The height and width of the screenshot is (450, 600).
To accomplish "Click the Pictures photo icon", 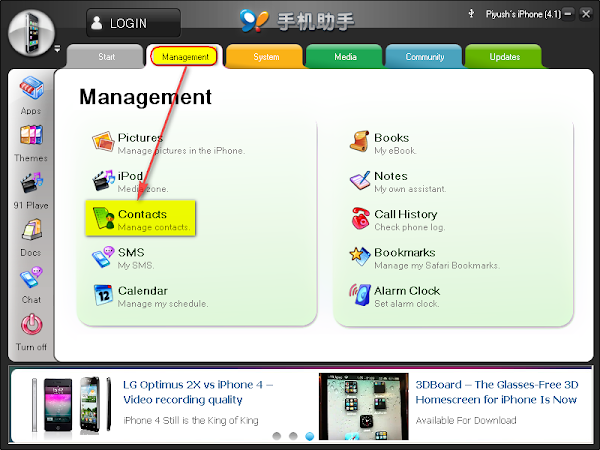I will click(103, 142).
